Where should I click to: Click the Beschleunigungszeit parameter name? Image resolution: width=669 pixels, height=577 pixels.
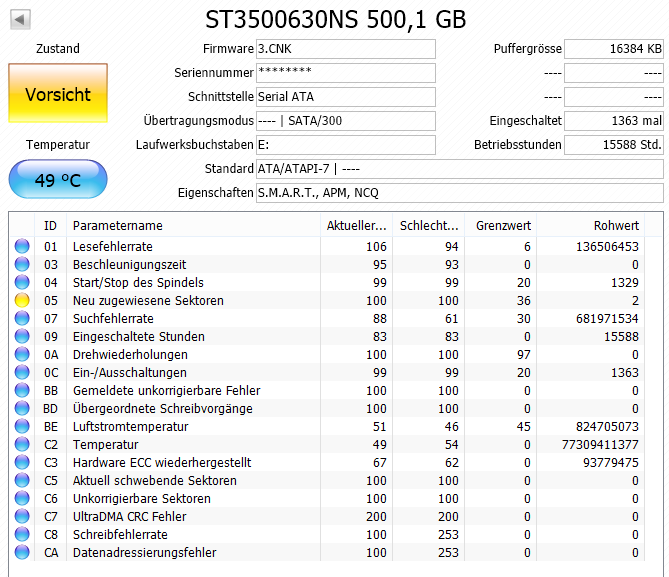pyautogui.click(x=129, y=265)
